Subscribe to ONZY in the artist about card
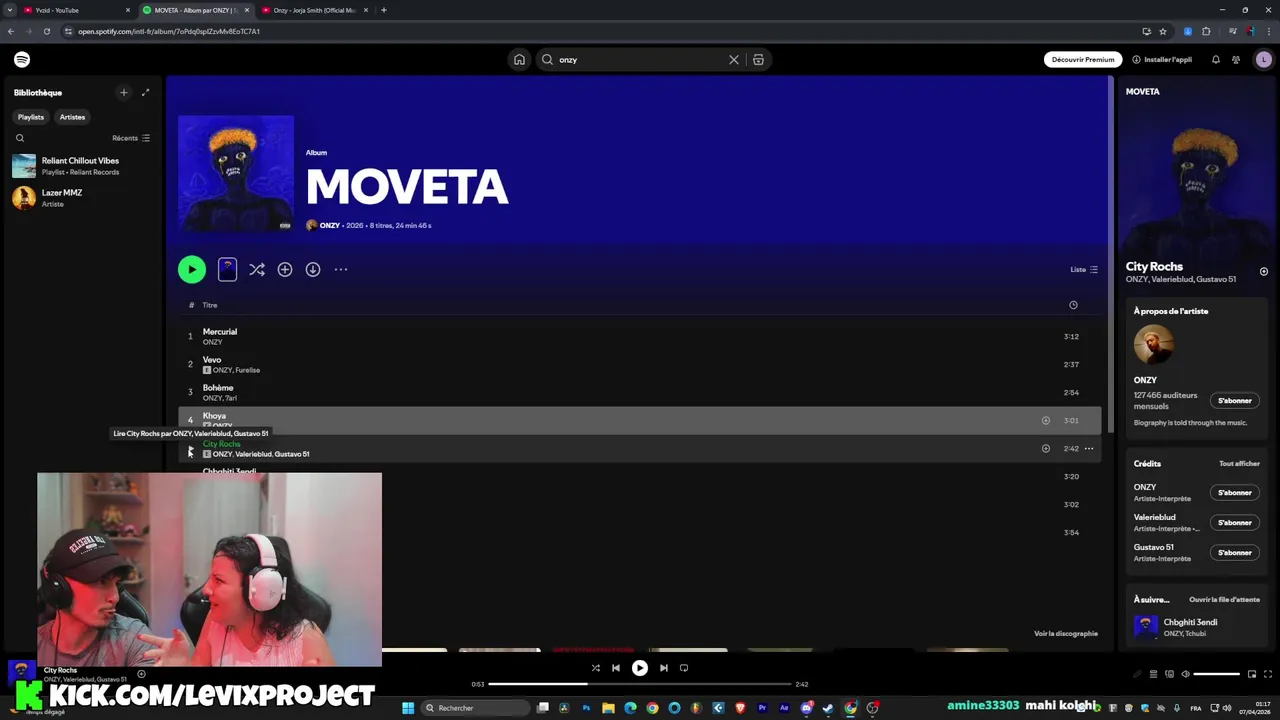 tap(1235, 401)
